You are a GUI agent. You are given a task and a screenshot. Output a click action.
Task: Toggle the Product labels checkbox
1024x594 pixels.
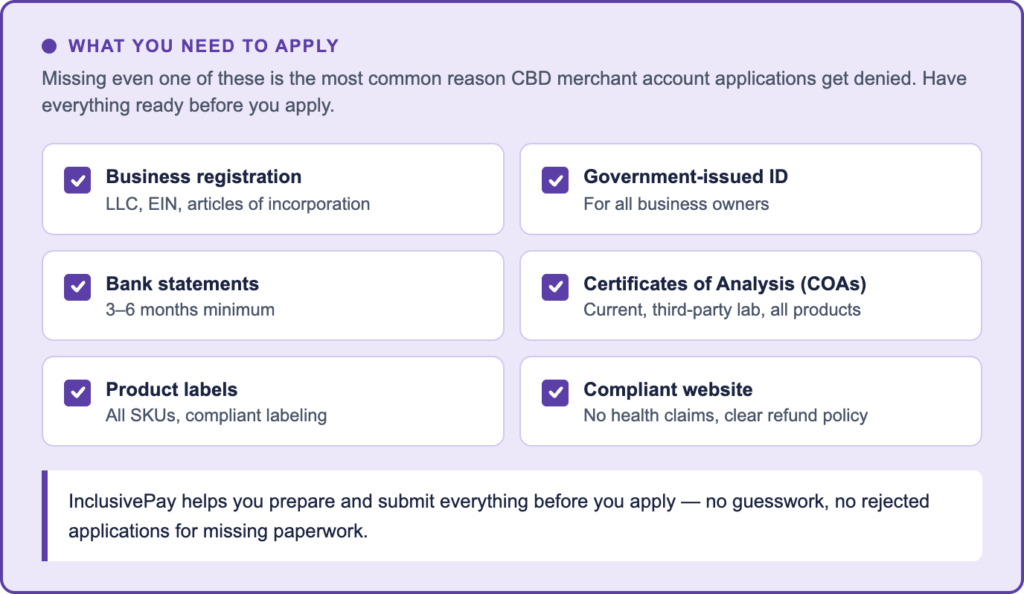pyautogui.click(x=77, y=393)
